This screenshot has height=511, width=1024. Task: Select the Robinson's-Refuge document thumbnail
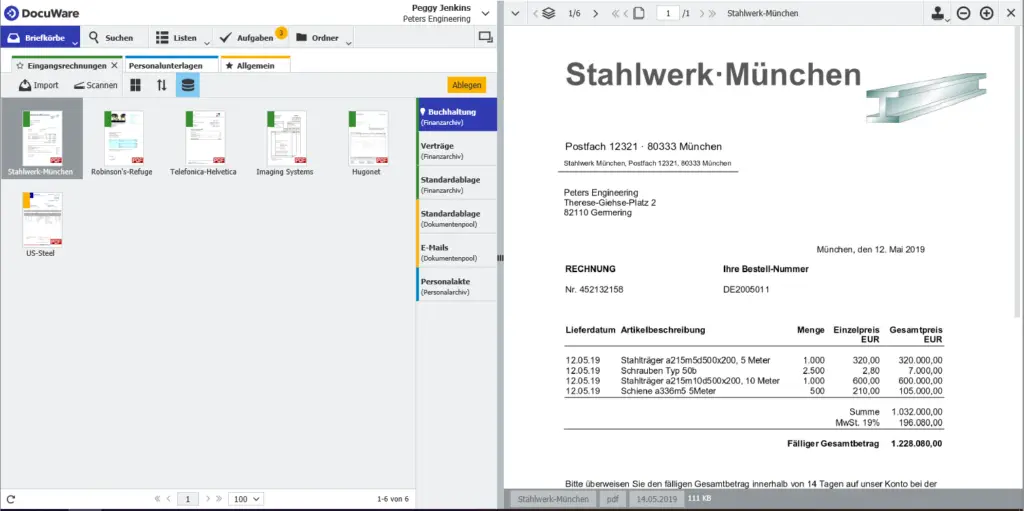coord(123,139)
